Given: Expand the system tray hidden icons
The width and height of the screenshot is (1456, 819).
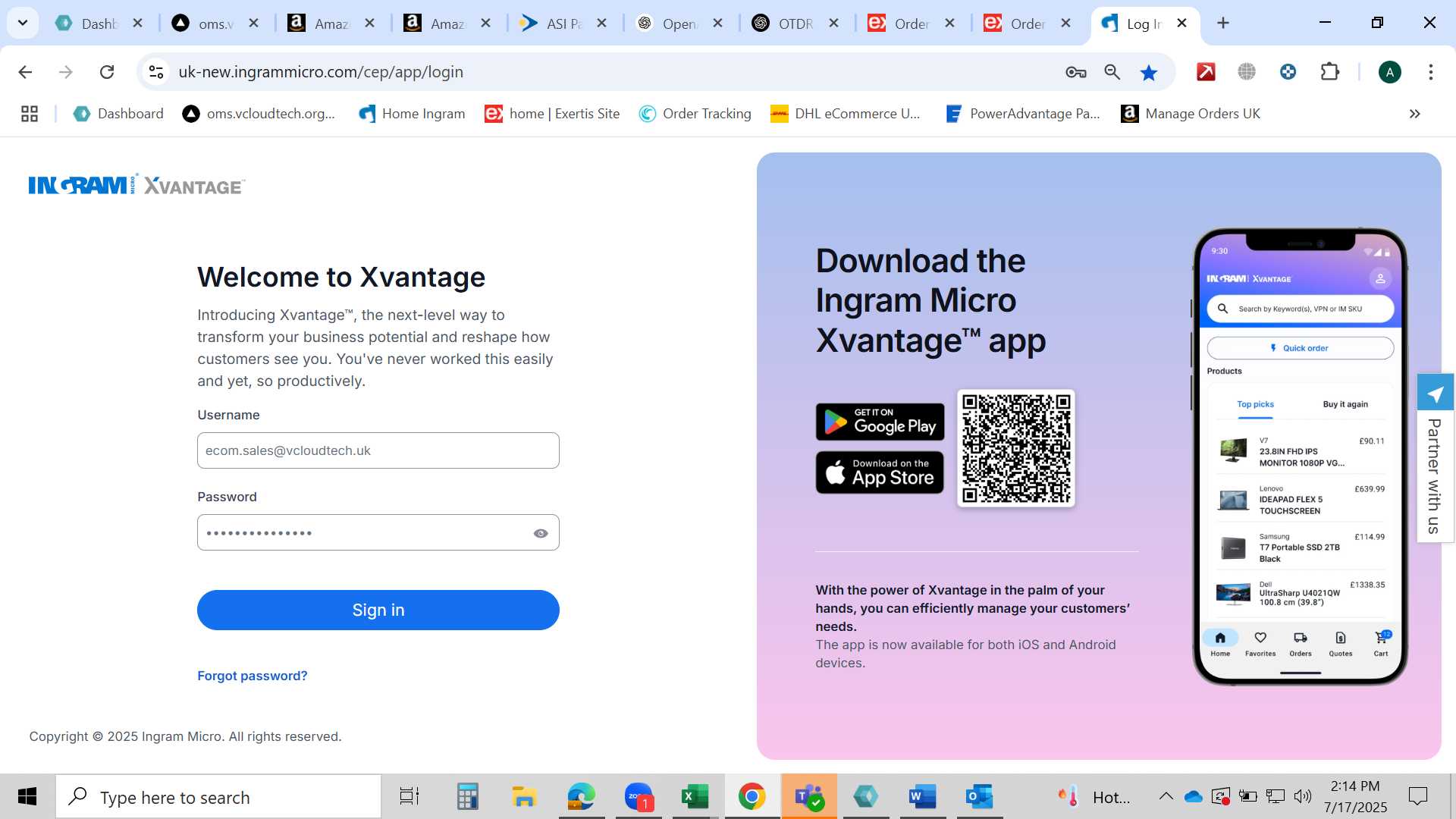Looking at the screenshot, I should 1166,796.
